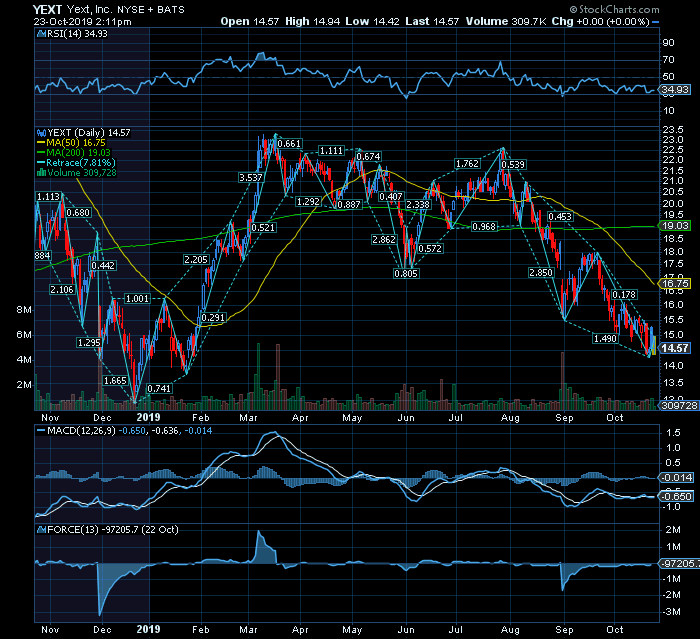Click the Retrace(7.81%) legend text

pos(81,163)
